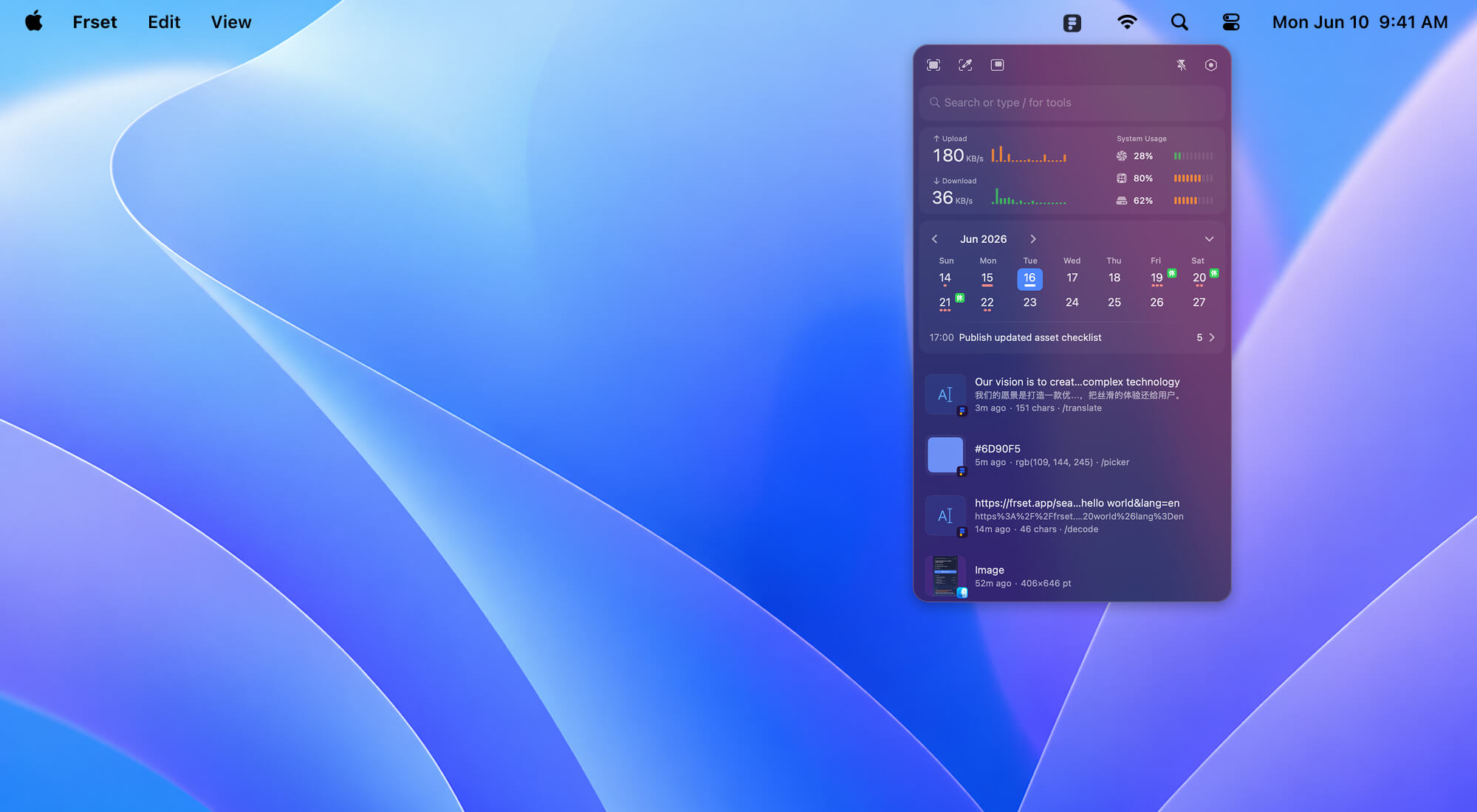Click the disk drive icon at 62%

[x=1122, y=200]
